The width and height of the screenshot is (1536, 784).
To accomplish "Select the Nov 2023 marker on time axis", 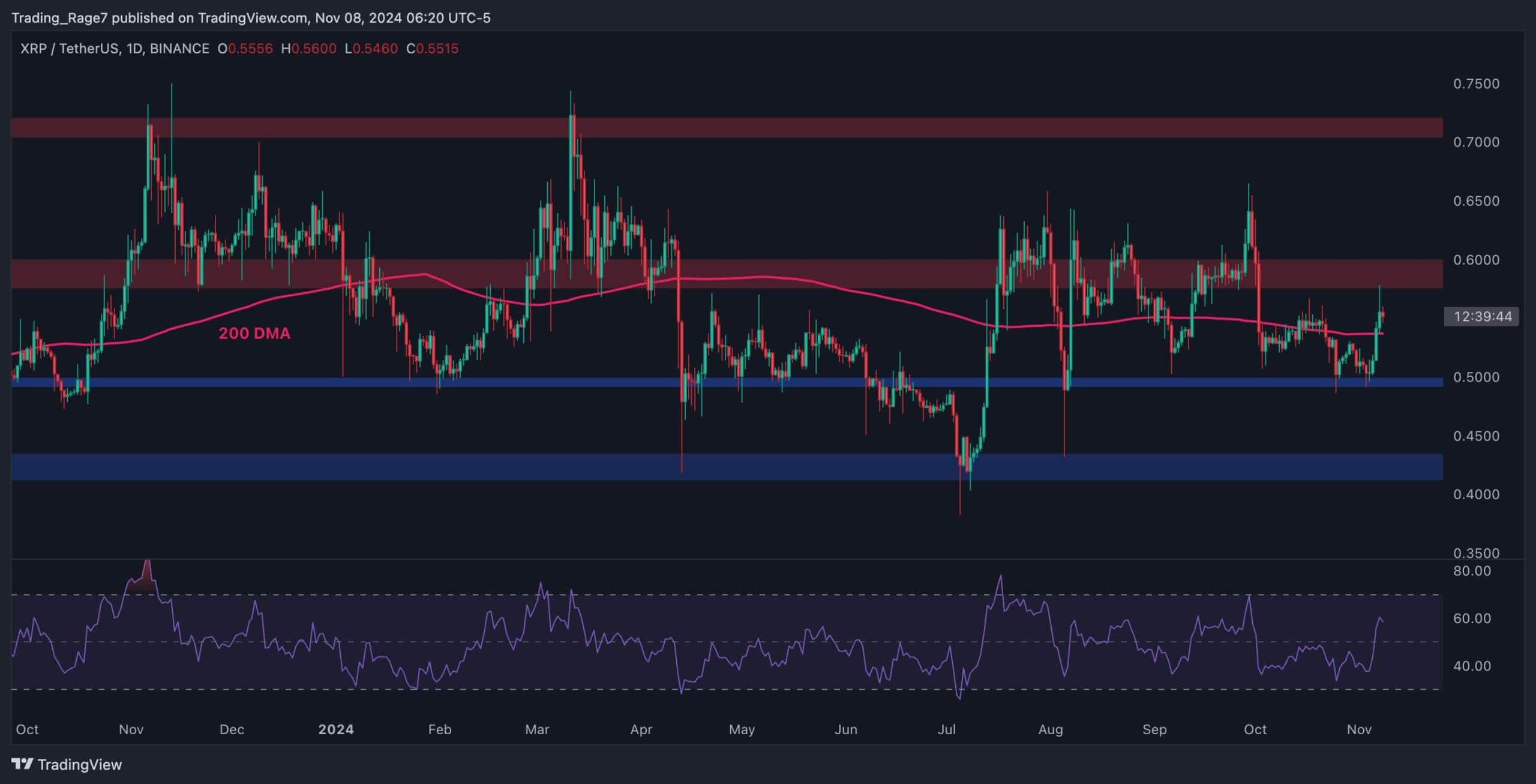I will [x=131, y=729].
